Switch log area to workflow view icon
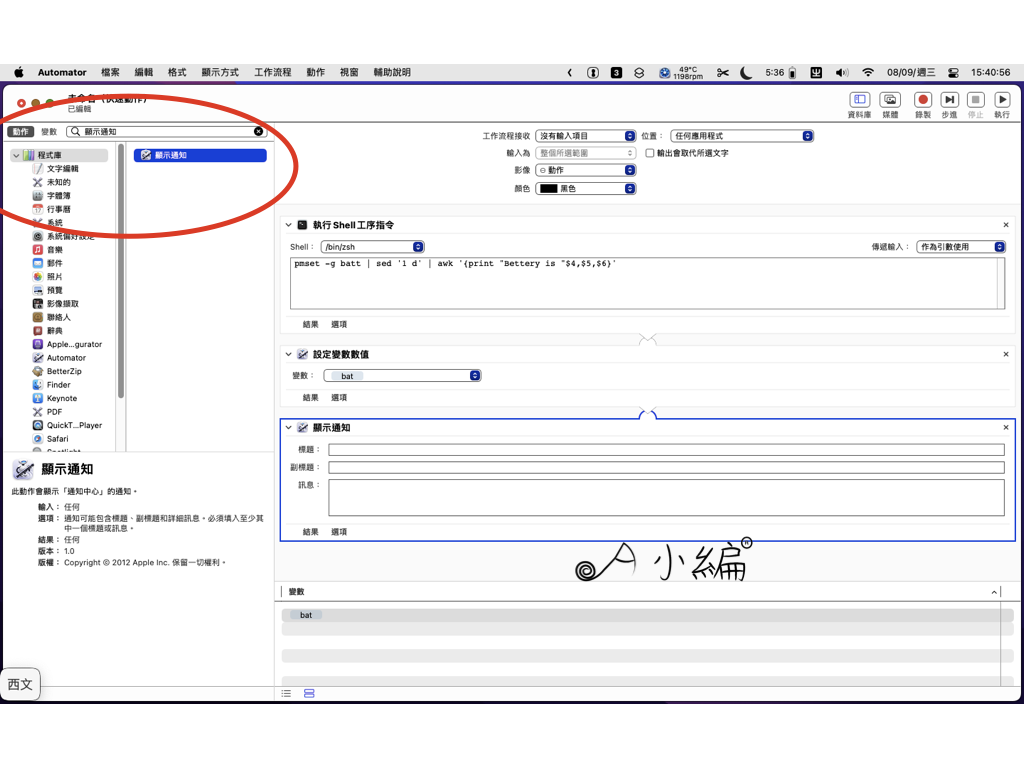1024x768 pixels. 309,694
